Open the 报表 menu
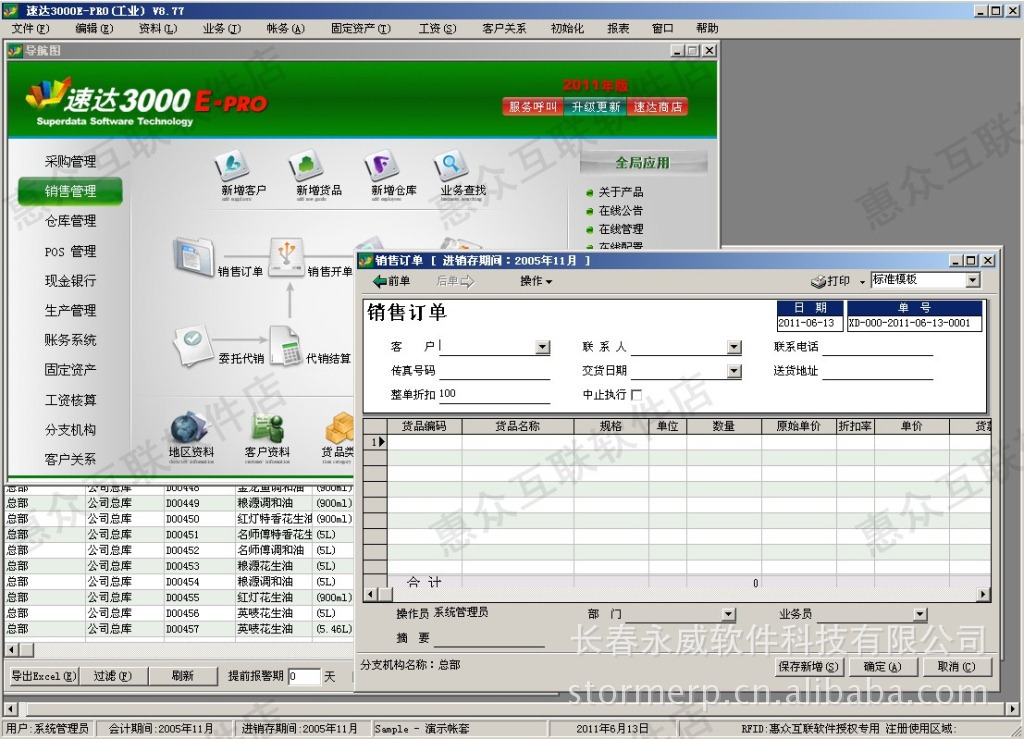 pos(618,29)
